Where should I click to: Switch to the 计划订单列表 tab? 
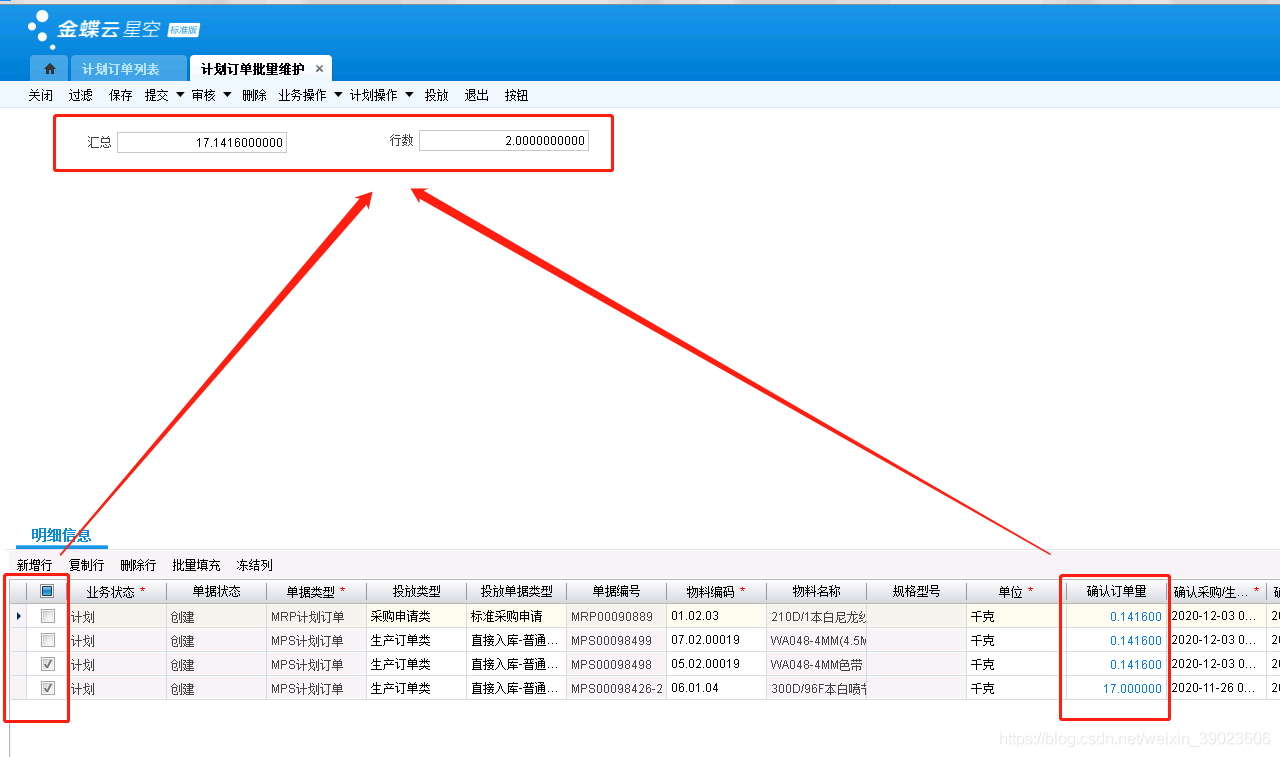[120, 69]
